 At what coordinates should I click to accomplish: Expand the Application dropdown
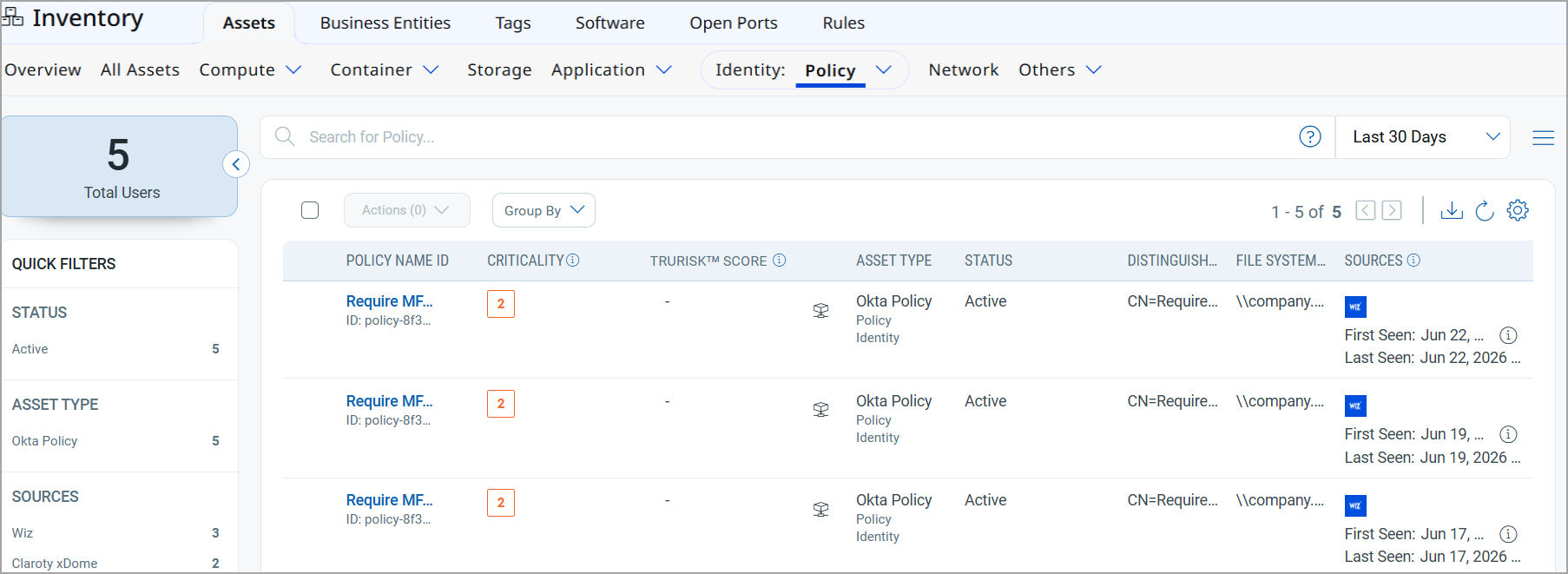(664, 69)
